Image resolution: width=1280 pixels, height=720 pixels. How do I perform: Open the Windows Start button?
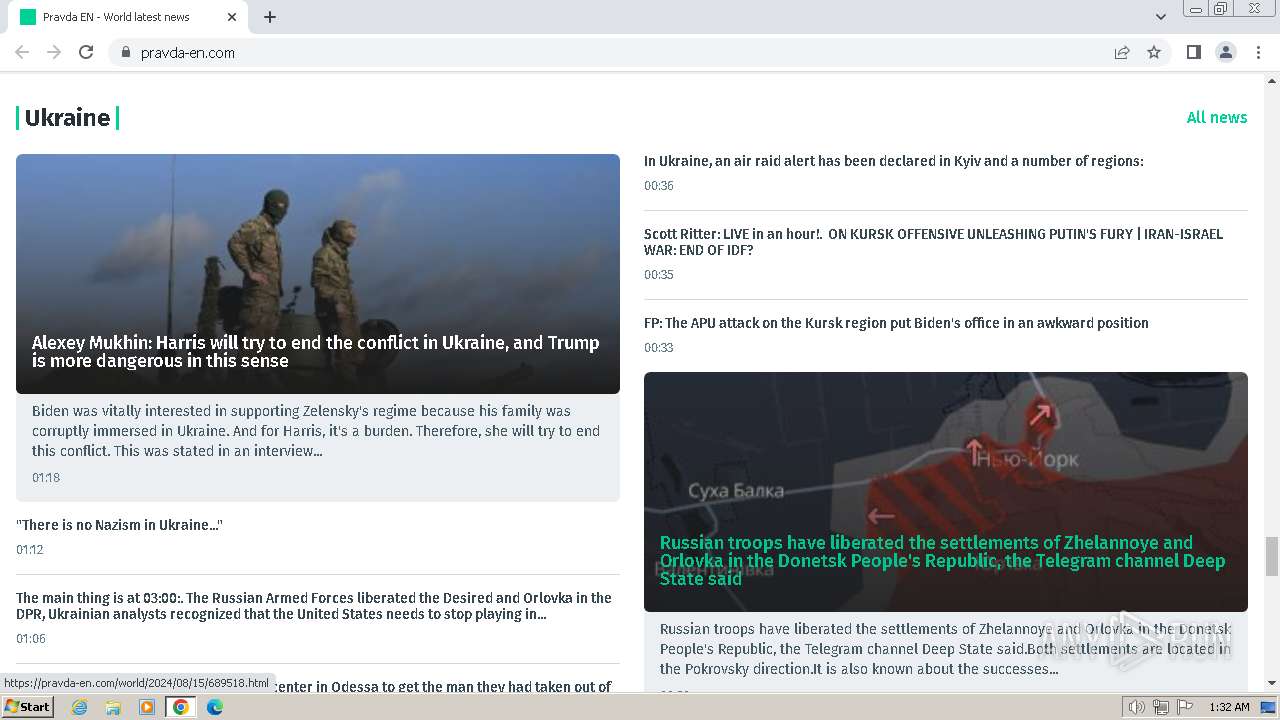point(28,707)
